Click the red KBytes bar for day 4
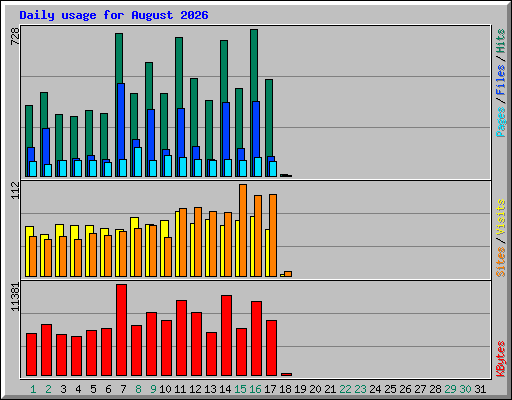Image resolution: width=512 pixels, height=400 pixels. 76,356
